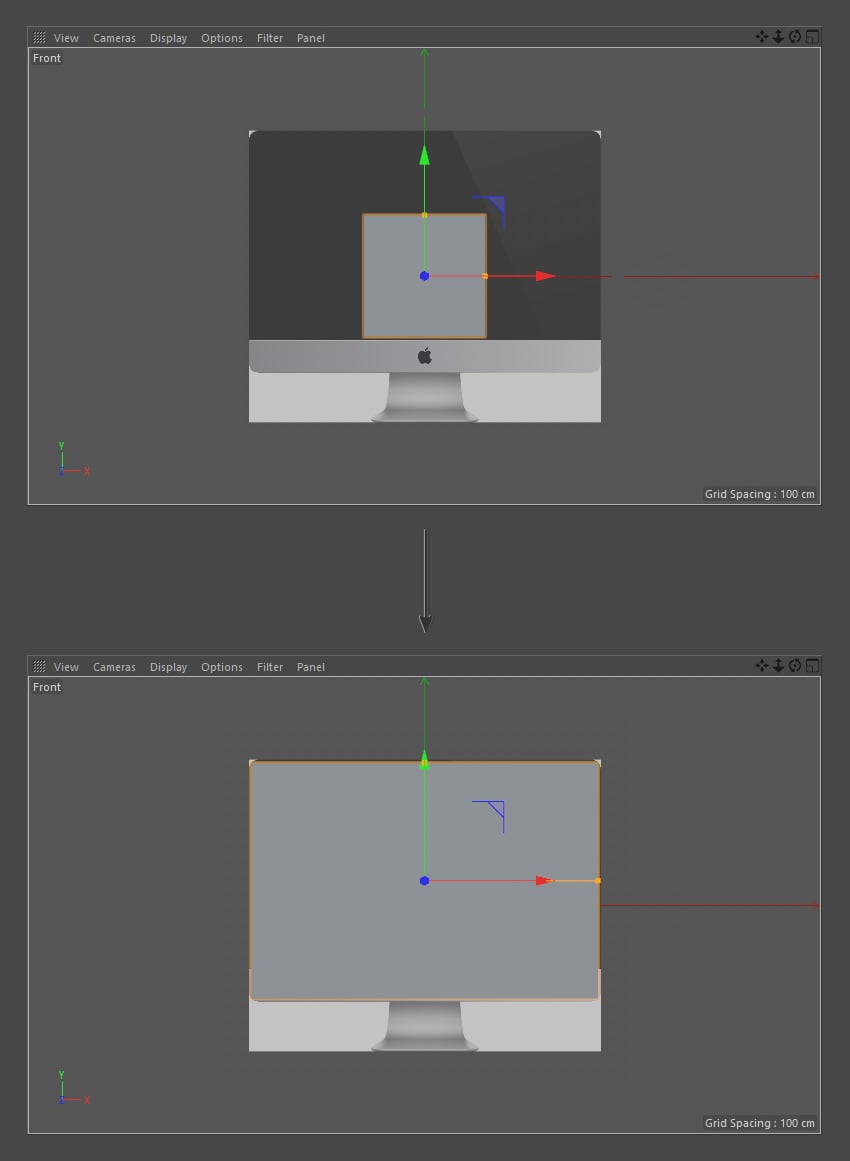This screenshot has width=850, height=1161.
Task: Click the move-camera icon of upper viewport
Action: (761, 37)
